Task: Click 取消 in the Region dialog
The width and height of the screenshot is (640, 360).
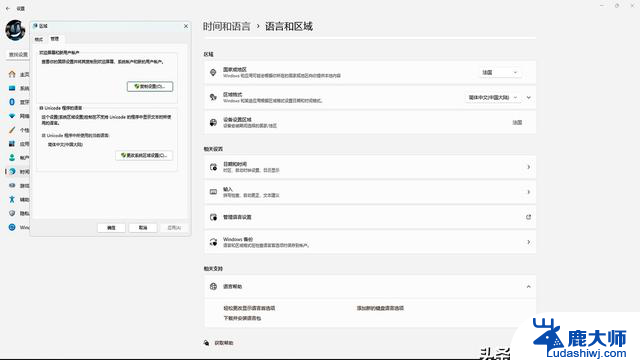Action: coord(143,228)
